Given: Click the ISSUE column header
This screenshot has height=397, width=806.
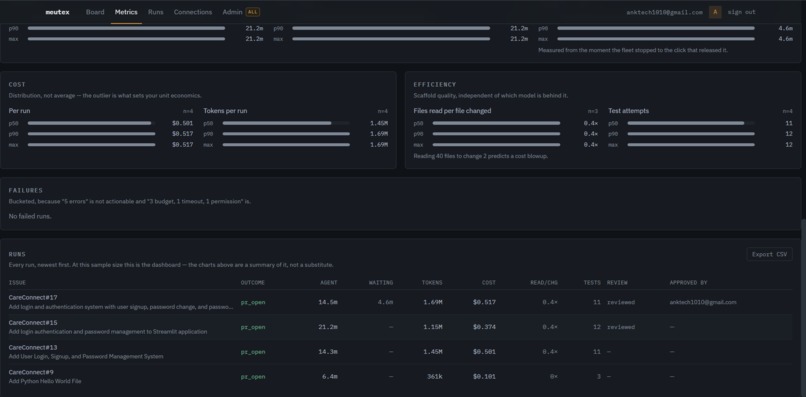Looking at the screenshot, I should coord(17,282).
